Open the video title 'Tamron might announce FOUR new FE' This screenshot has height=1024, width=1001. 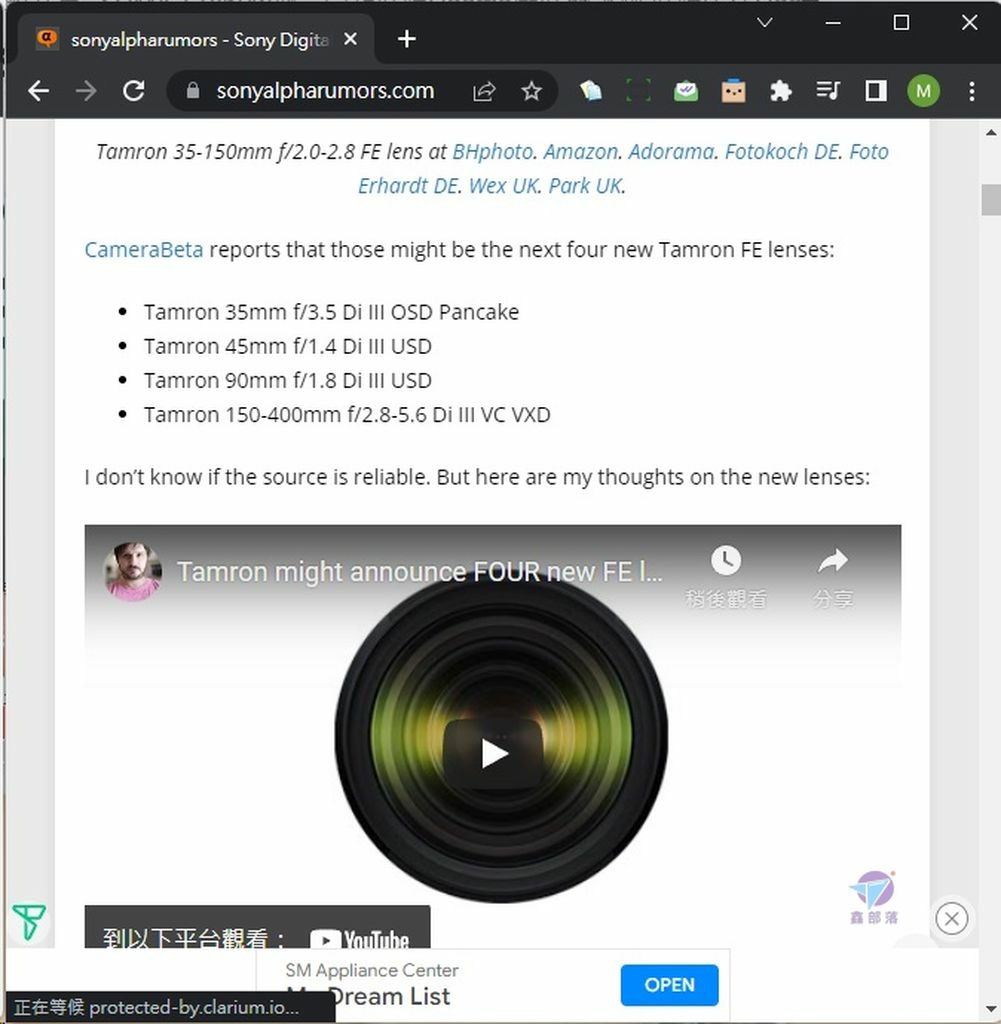point(420,571)
